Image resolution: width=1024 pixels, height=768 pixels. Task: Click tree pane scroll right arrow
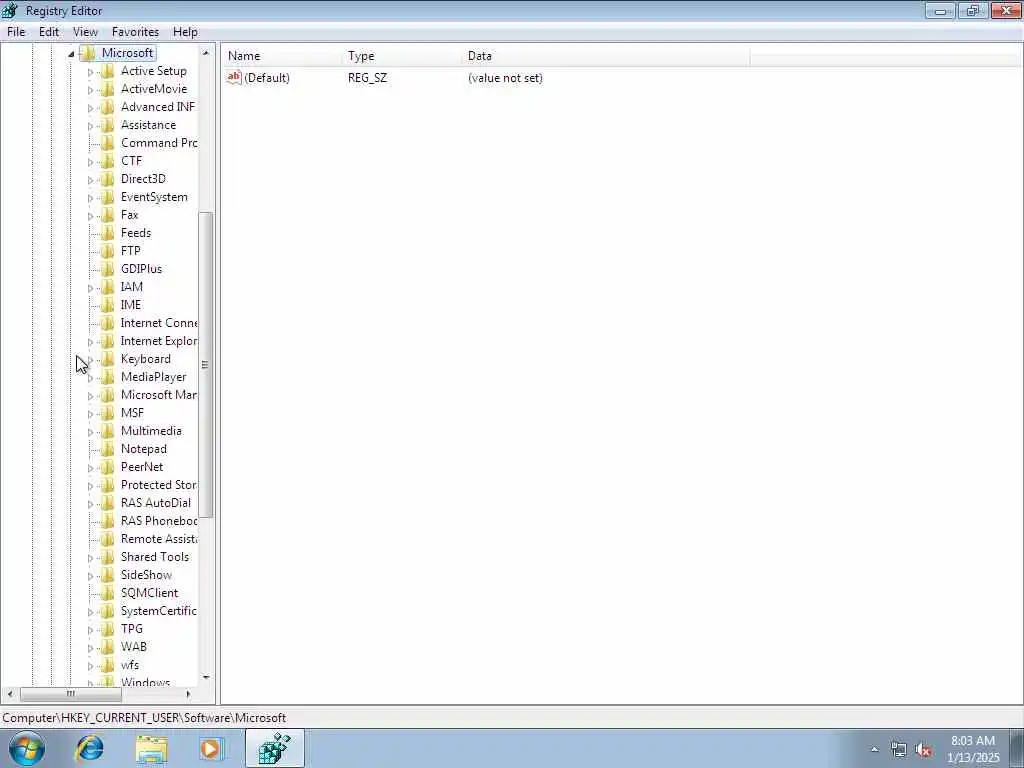[189, 694]
